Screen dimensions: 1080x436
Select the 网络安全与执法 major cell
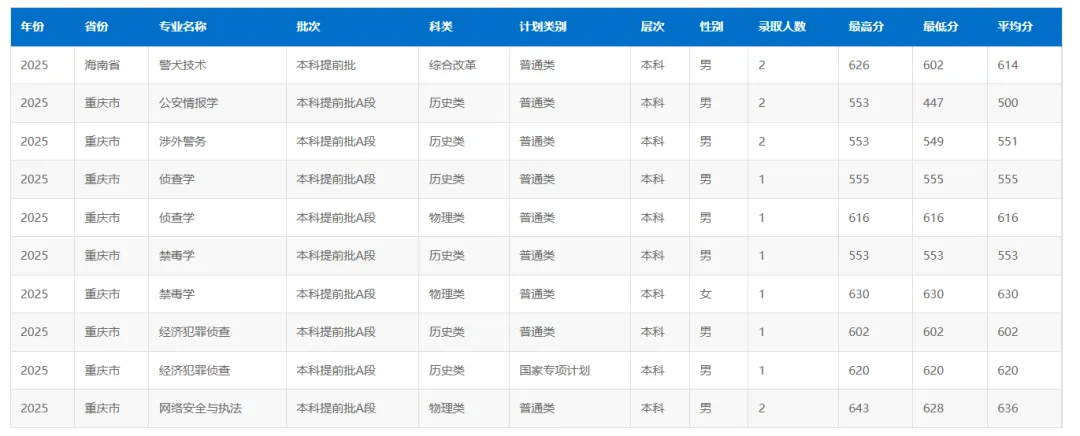[x=200, y=408]
